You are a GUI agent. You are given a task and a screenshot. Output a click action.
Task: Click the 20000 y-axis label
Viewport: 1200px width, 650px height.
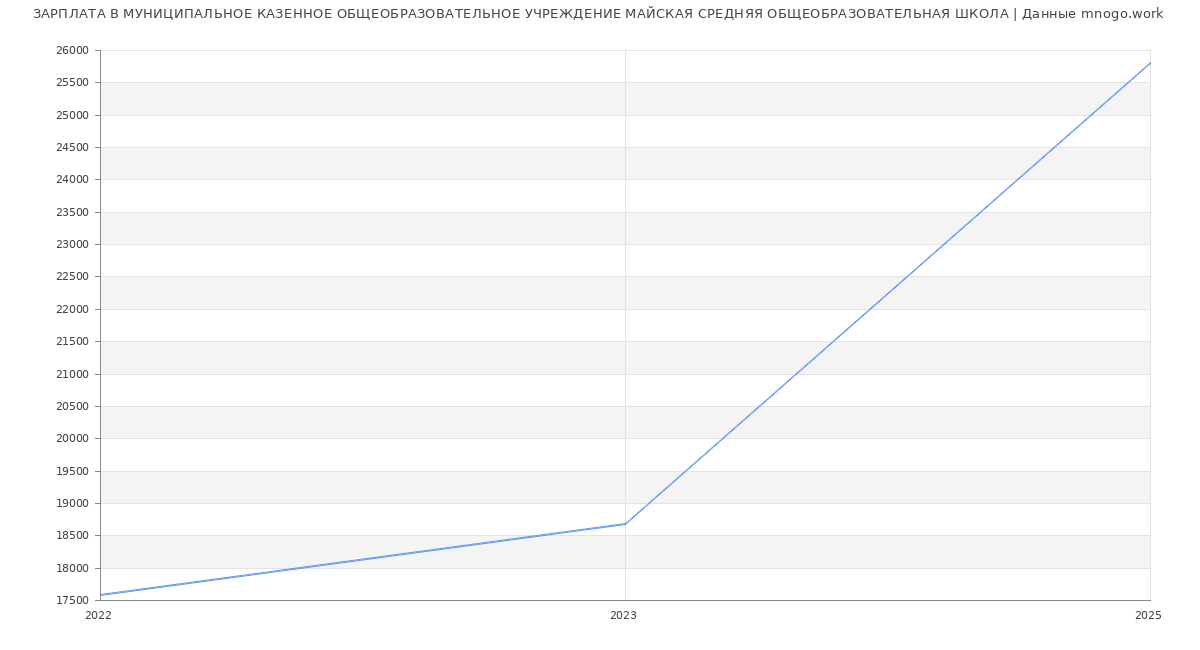[x=72, y=439]
